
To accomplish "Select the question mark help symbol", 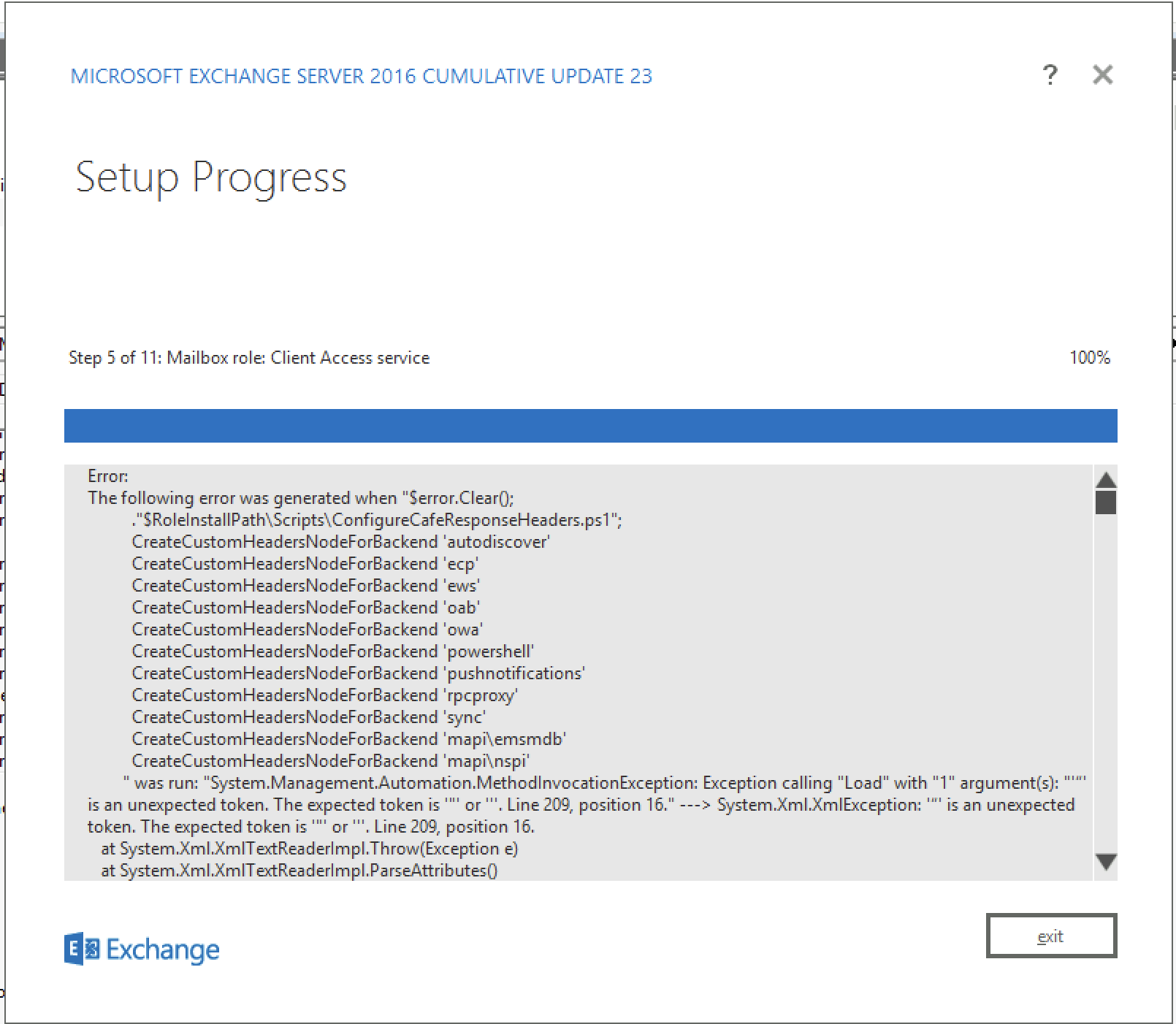I will [1050, 74].
